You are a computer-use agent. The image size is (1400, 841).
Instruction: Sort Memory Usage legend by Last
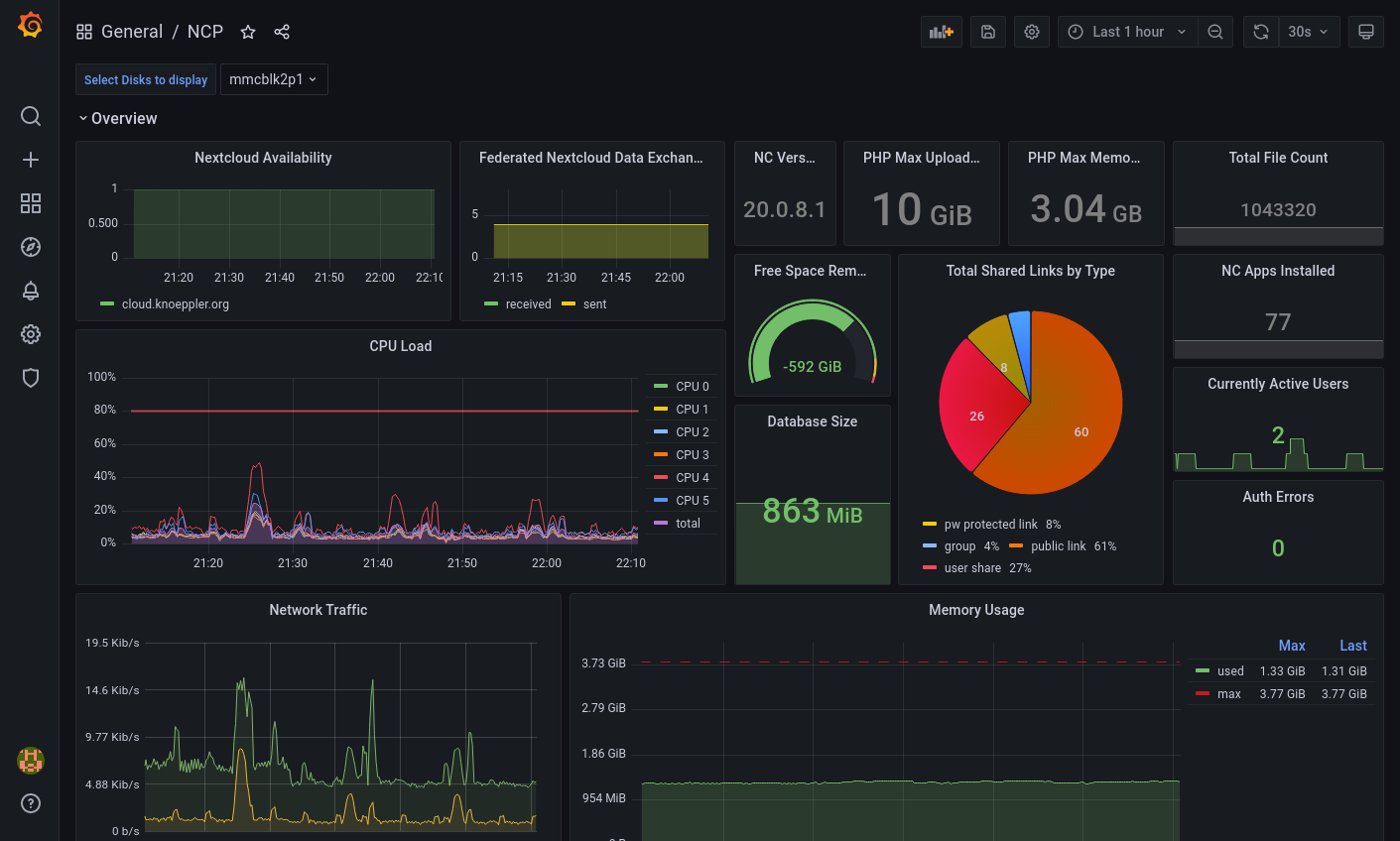pos(1353,646)
